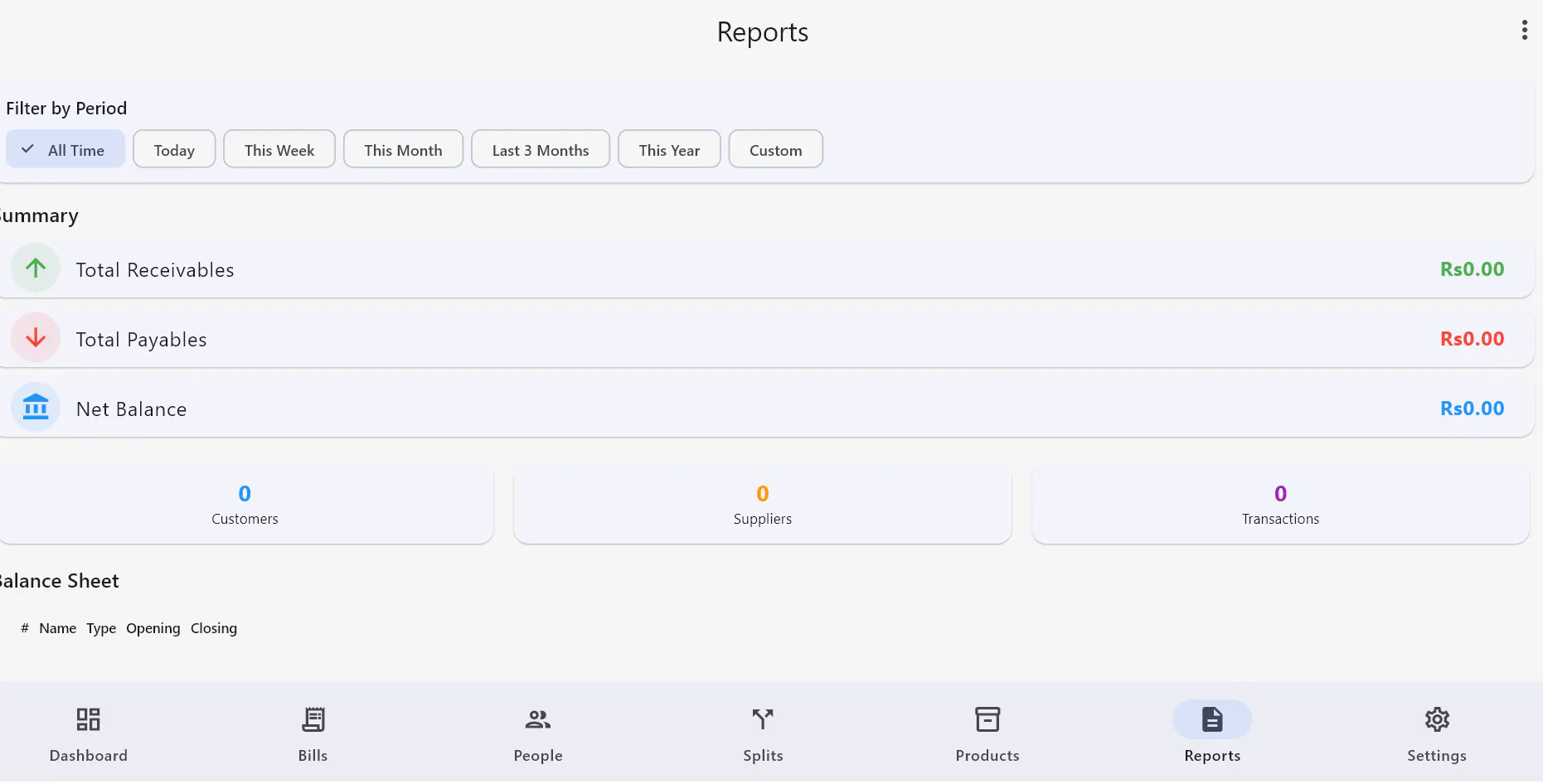Click the red down-arrow Payables icon

(x=36, y=337)
